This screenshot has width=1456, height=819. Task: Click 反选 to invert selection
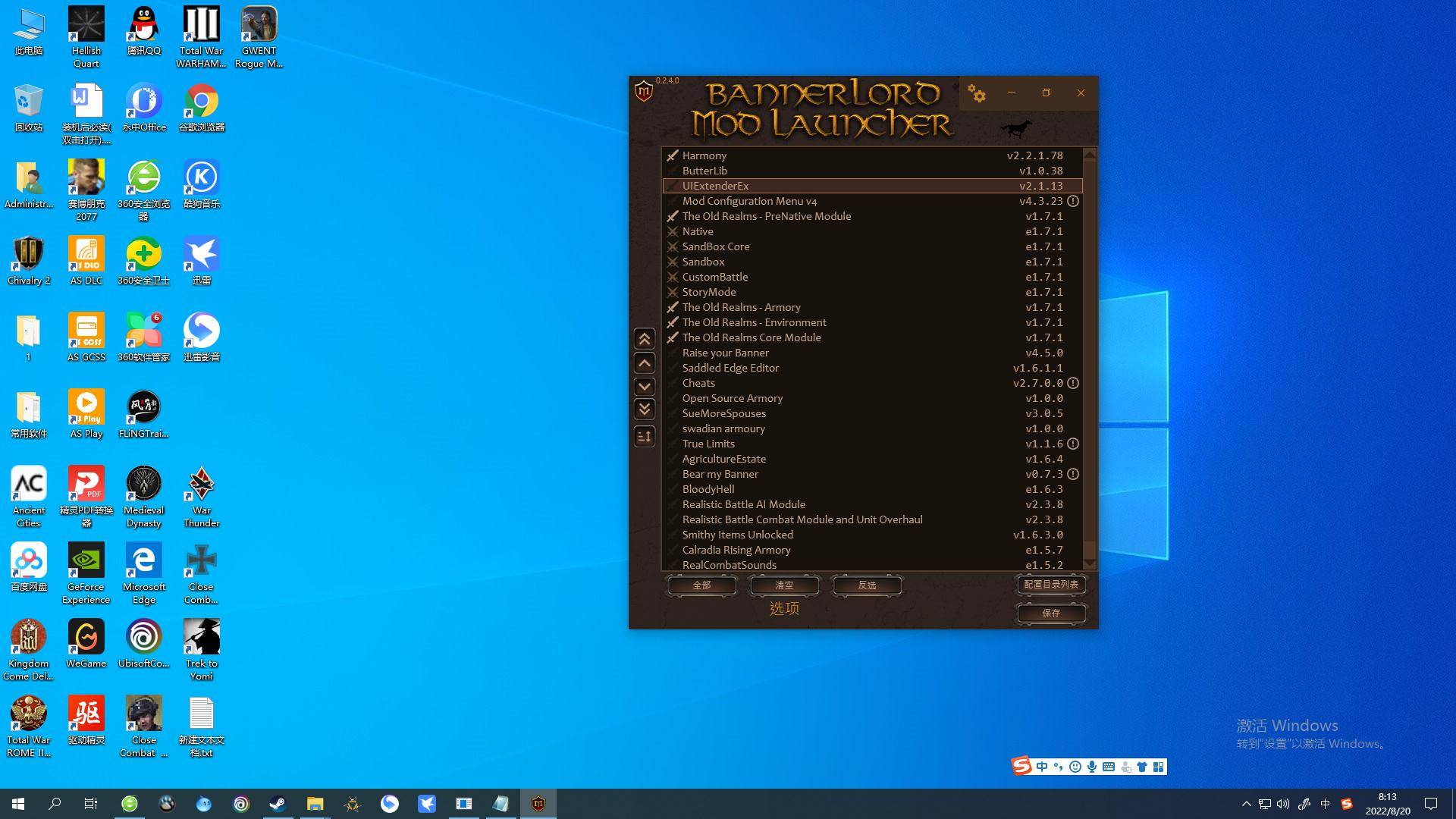(x=867, y=585)
